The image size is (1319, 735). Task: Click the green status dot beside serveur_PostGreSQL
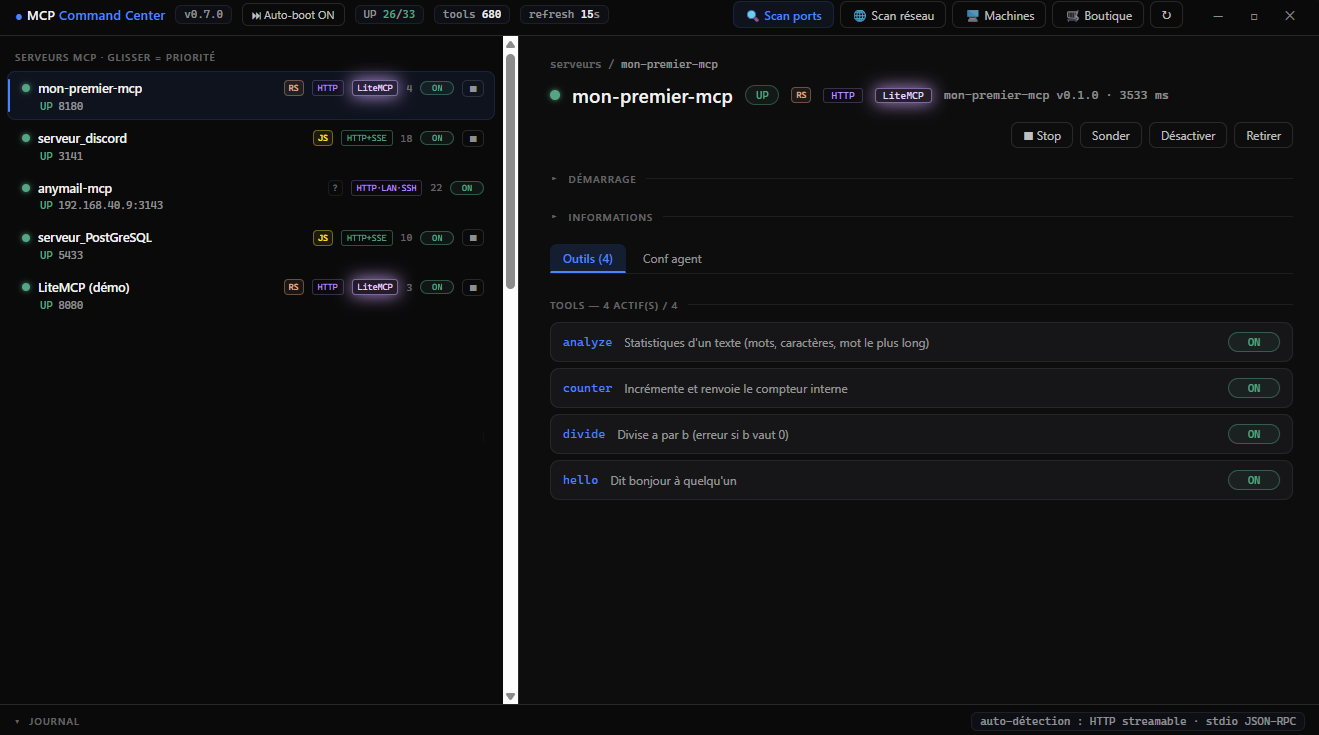coord(26,238)
